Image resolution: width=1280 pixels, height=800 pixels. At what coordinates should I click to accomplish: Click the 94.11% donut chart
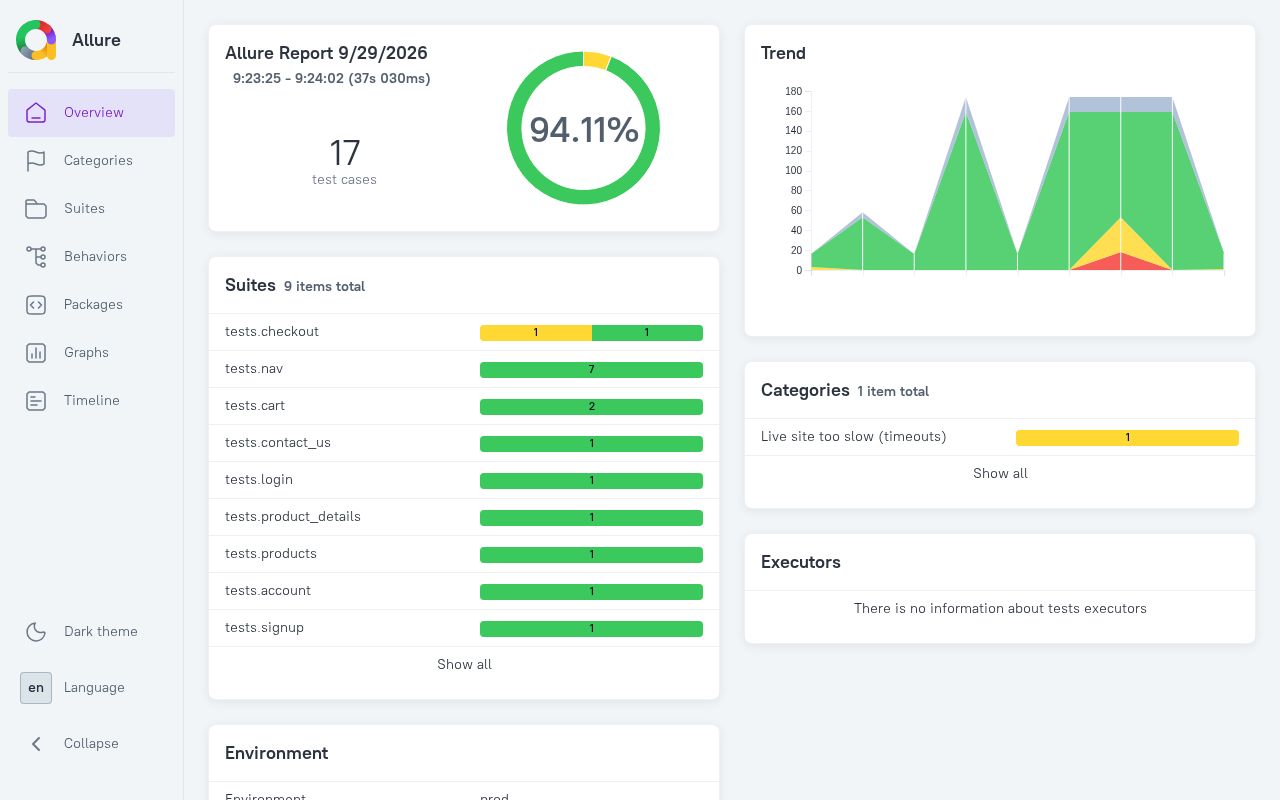click(x=583, y=128)
